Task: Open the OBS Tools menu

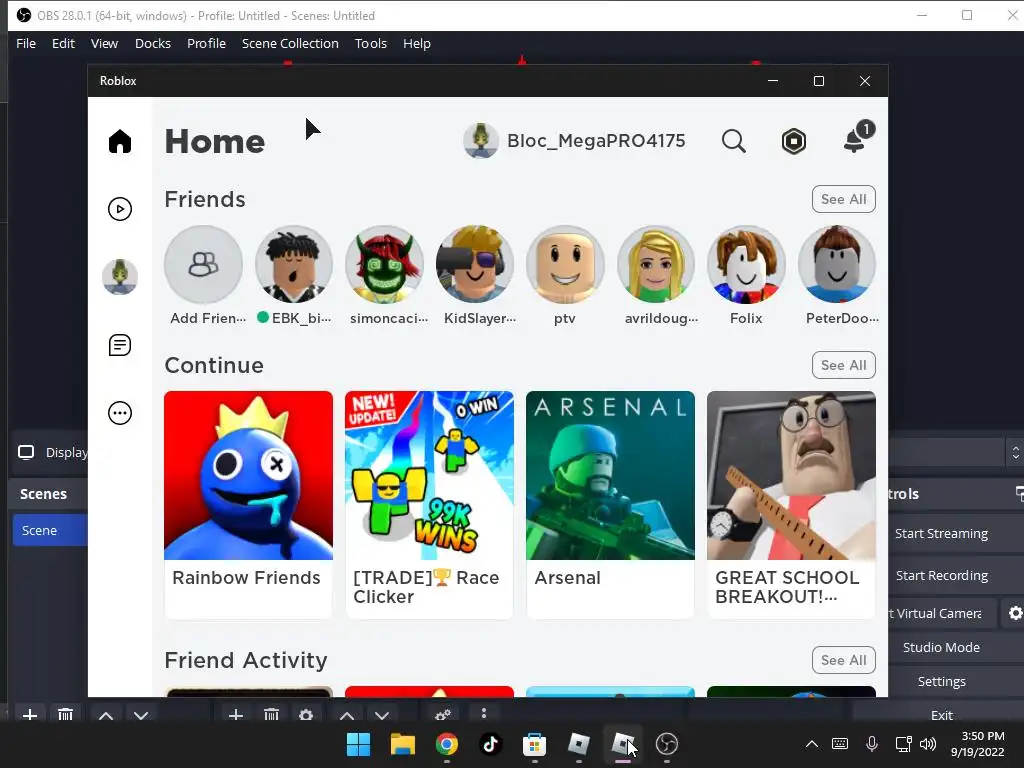Action: [x=371, y=43]
